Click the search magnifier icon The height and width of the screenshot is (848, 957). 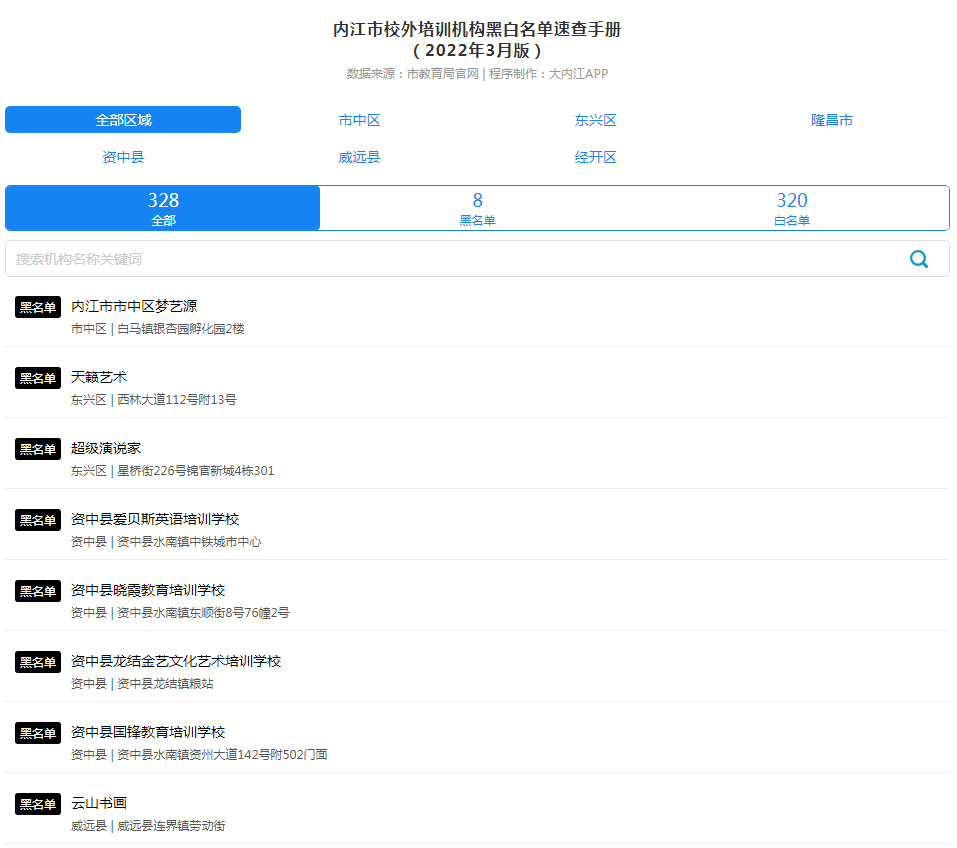point(919,258)
